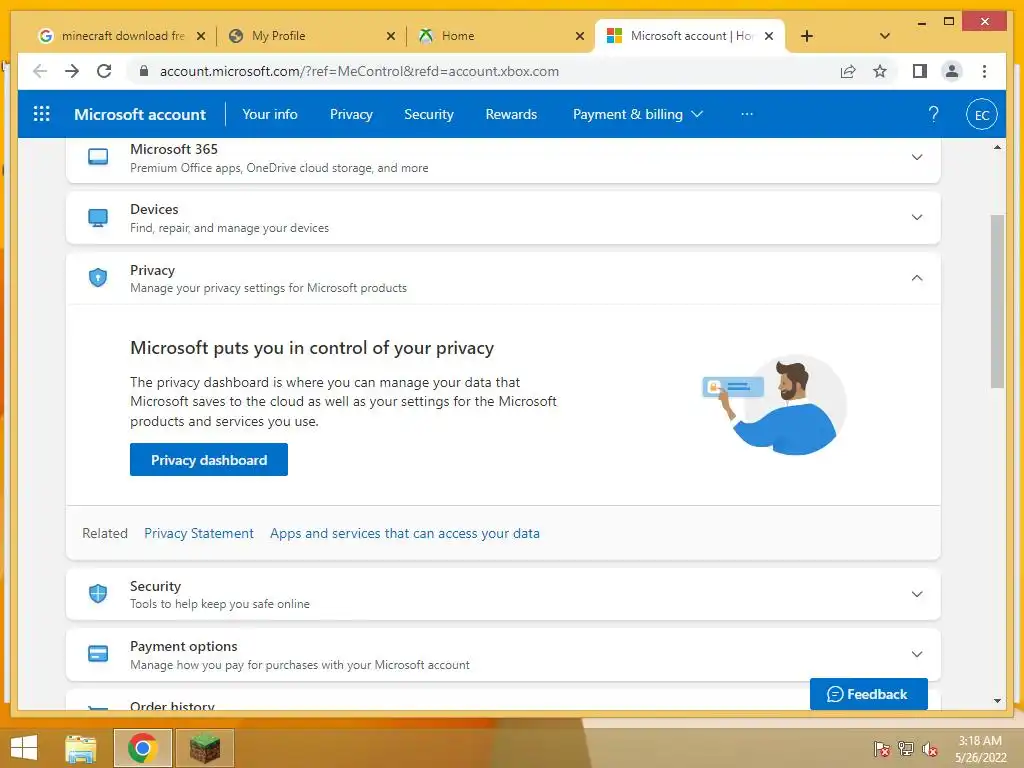Click the browser back arrow
Screen dimensions: 1024x768
pos(40,71)
